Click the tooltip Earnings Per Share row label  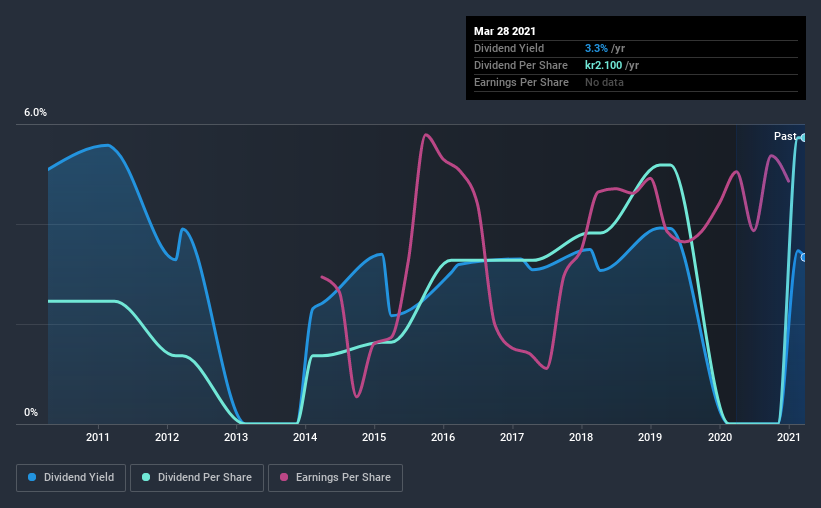[522, 82]
